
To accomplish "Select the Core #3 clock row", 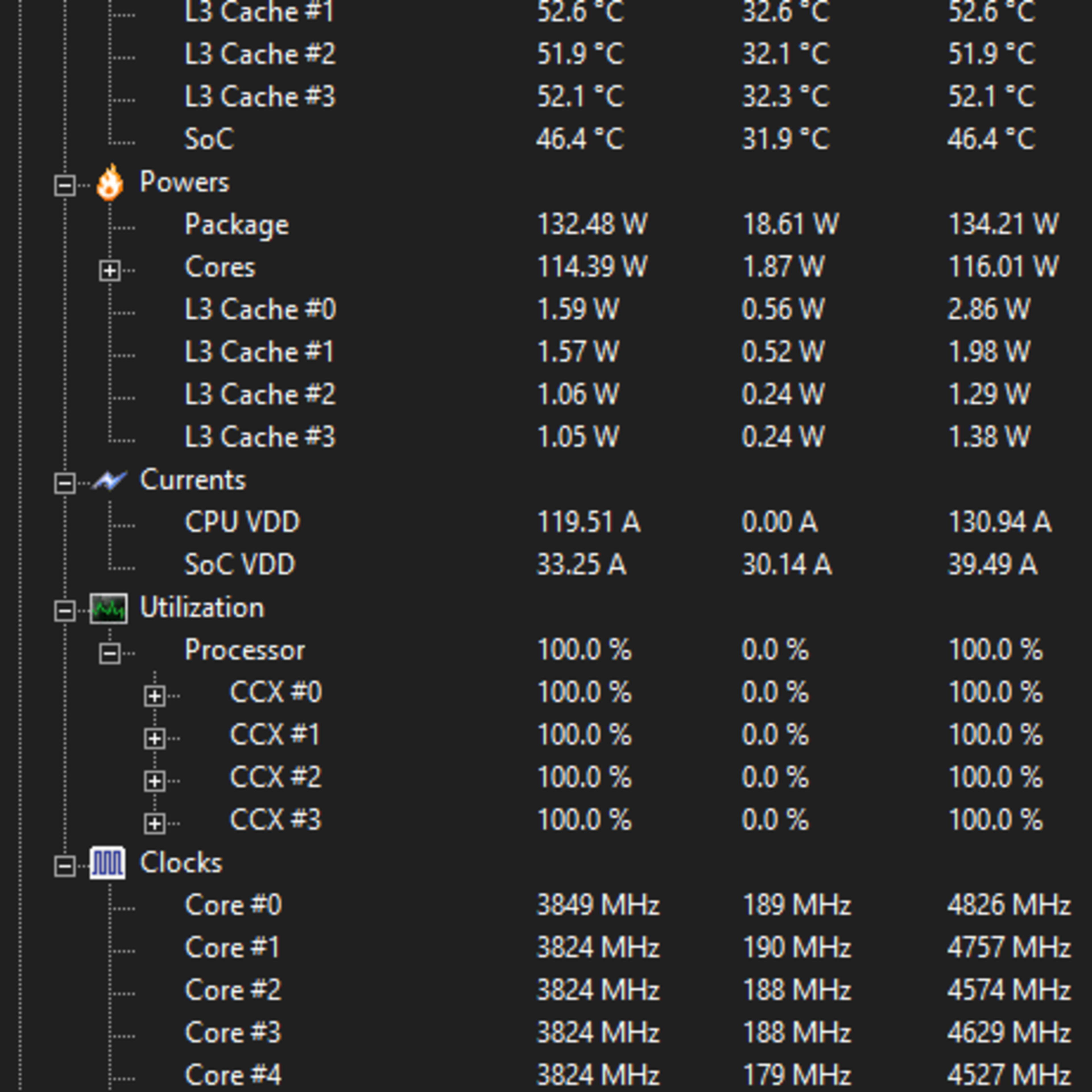I will click(x=233, y=1033).
